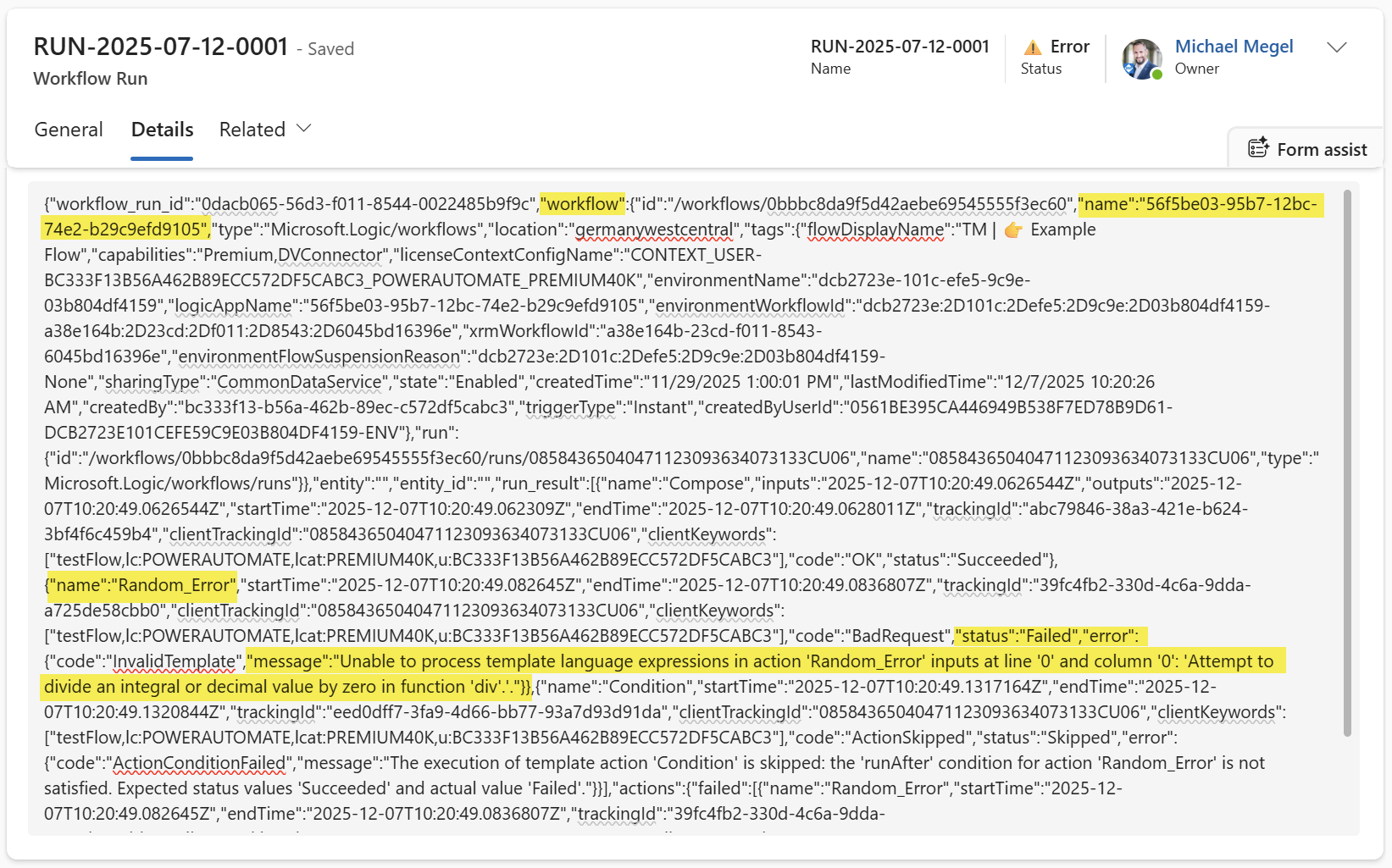Click the Saved status label
The height and width of the screenshot is (868, 1392).
click(330, 49)
